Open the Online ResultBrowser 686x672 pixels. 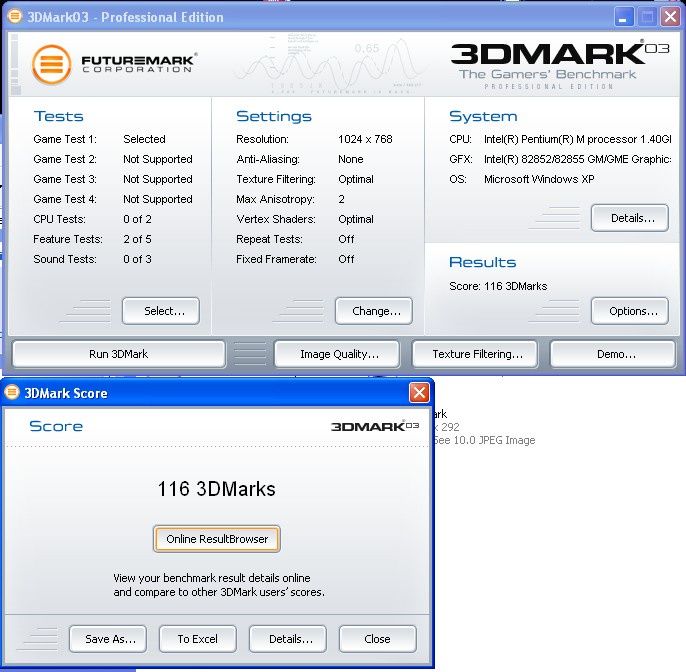pos(217,539)
